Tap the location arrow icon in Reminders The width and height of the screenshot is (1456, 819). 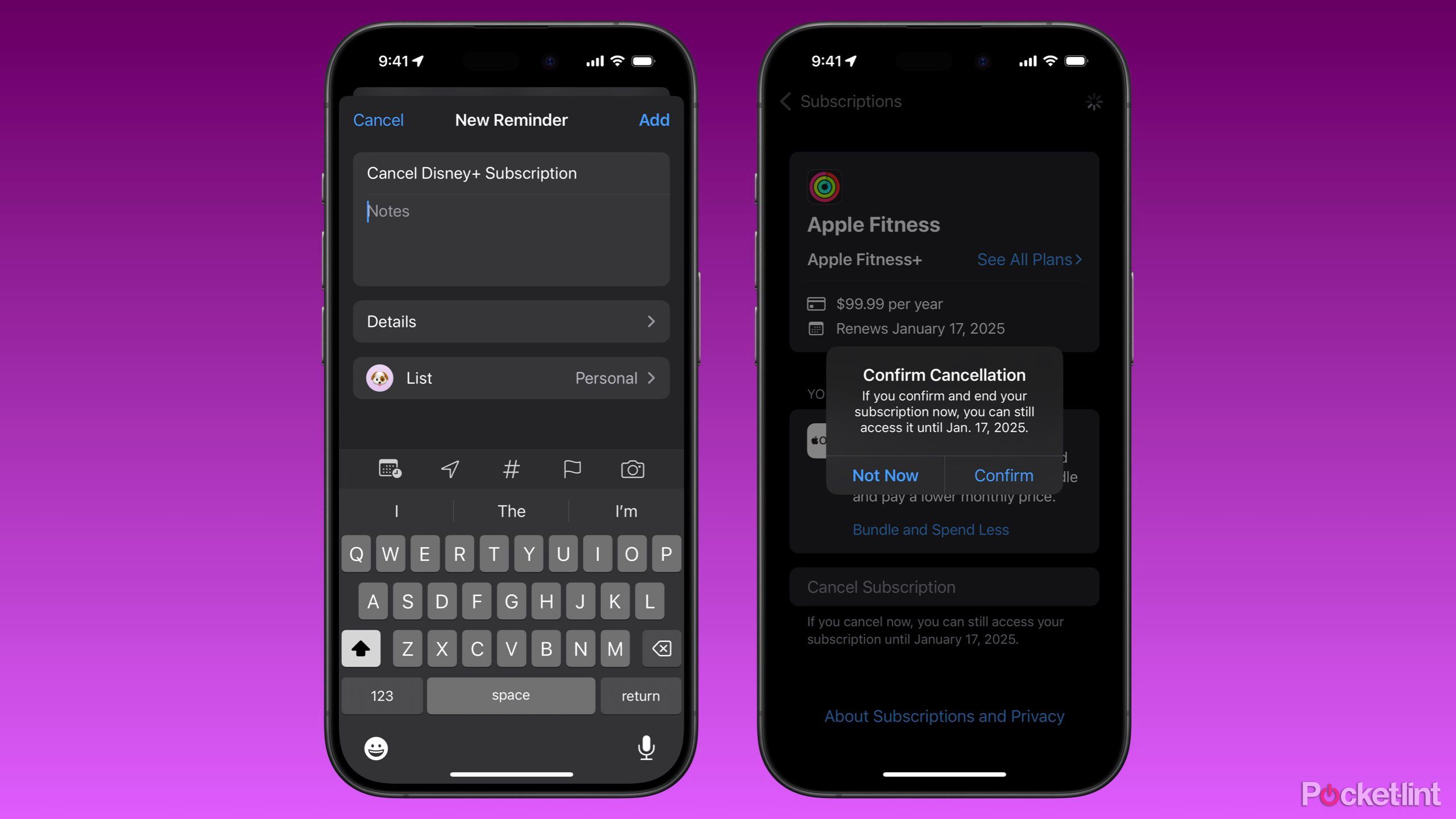click(x=449, y=469)
